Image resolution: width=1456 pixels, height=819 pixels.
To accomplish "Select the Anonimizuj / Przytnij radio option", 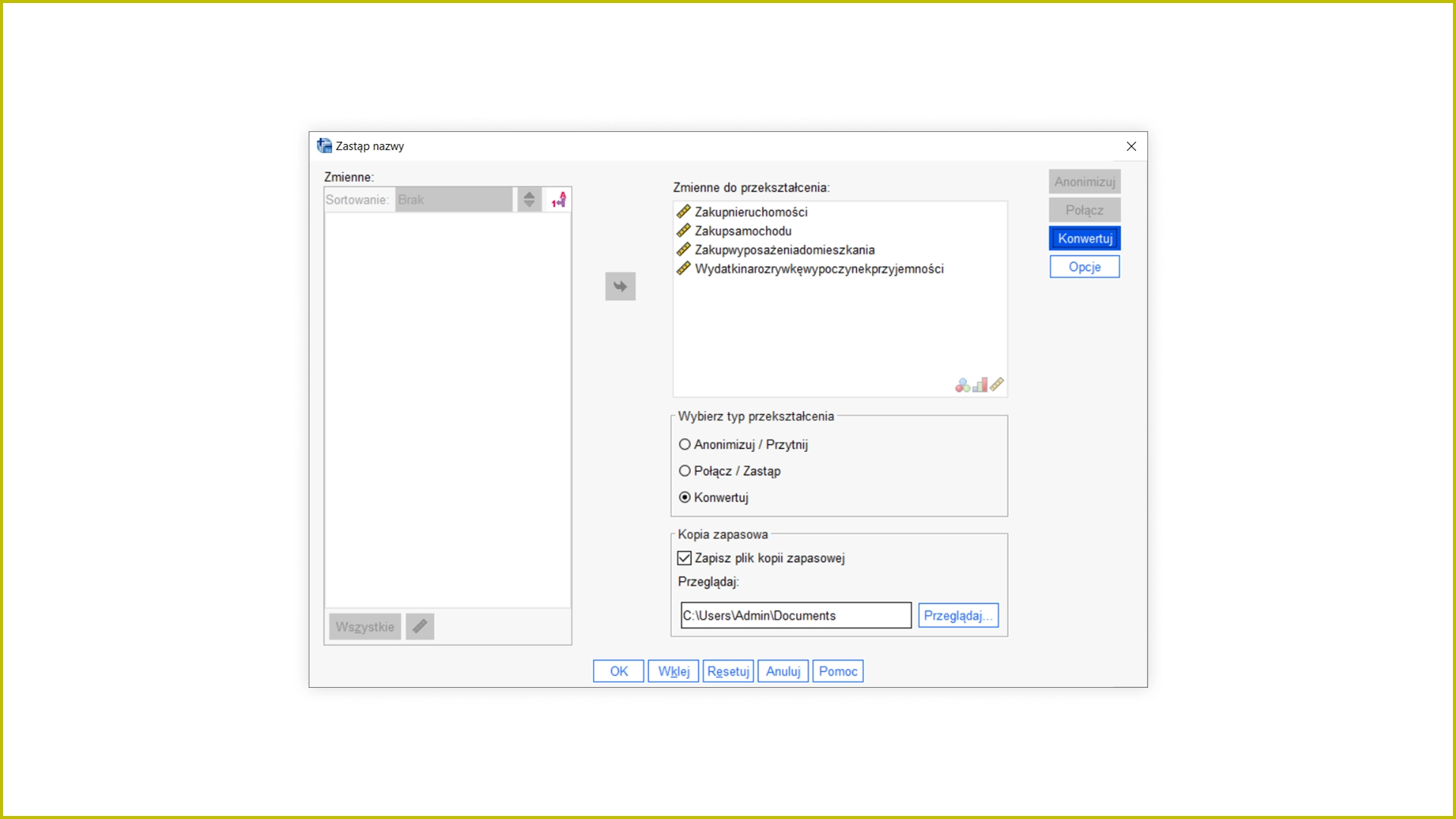I will 685,444.
